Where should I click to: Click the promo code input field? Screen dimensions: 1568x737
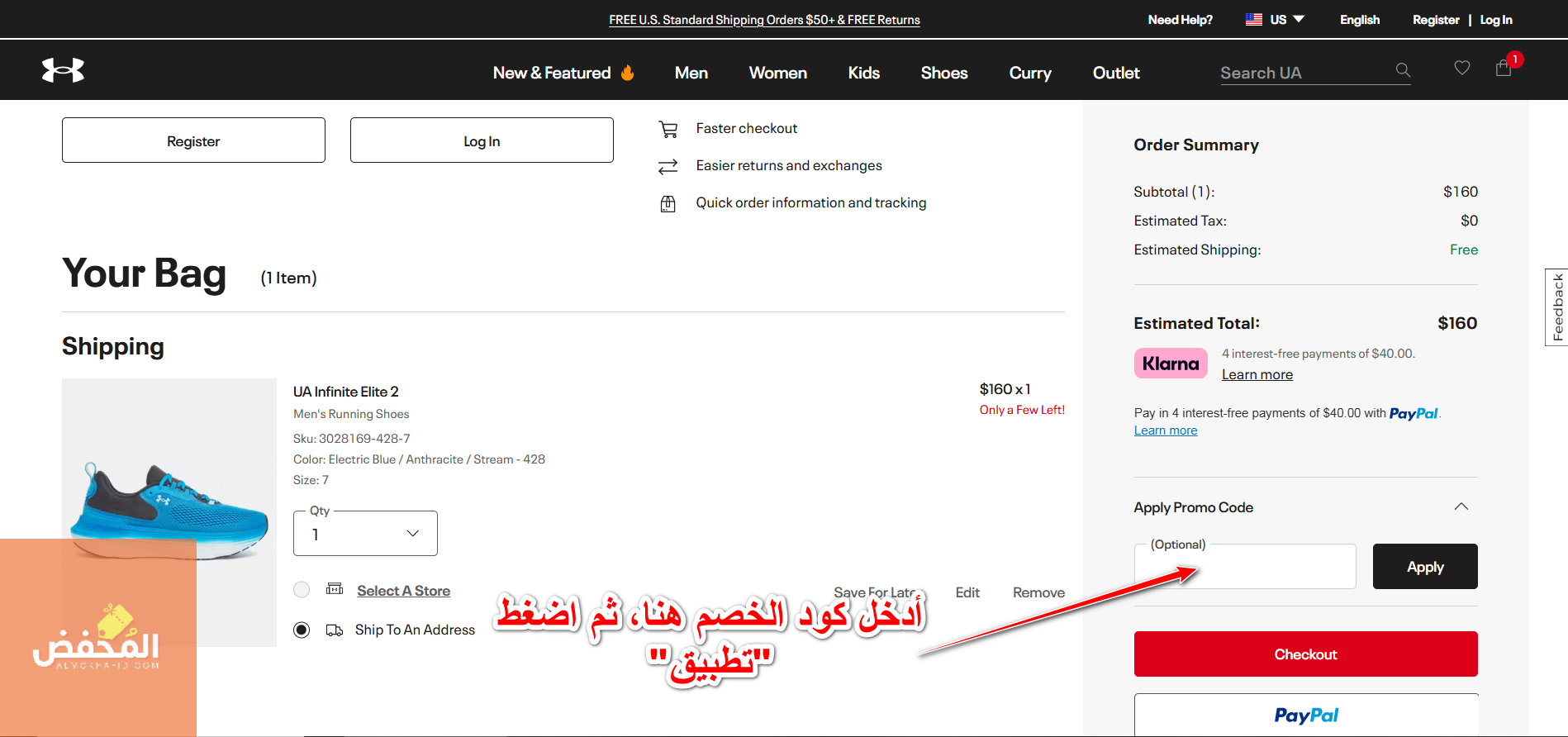point(1245,567)
